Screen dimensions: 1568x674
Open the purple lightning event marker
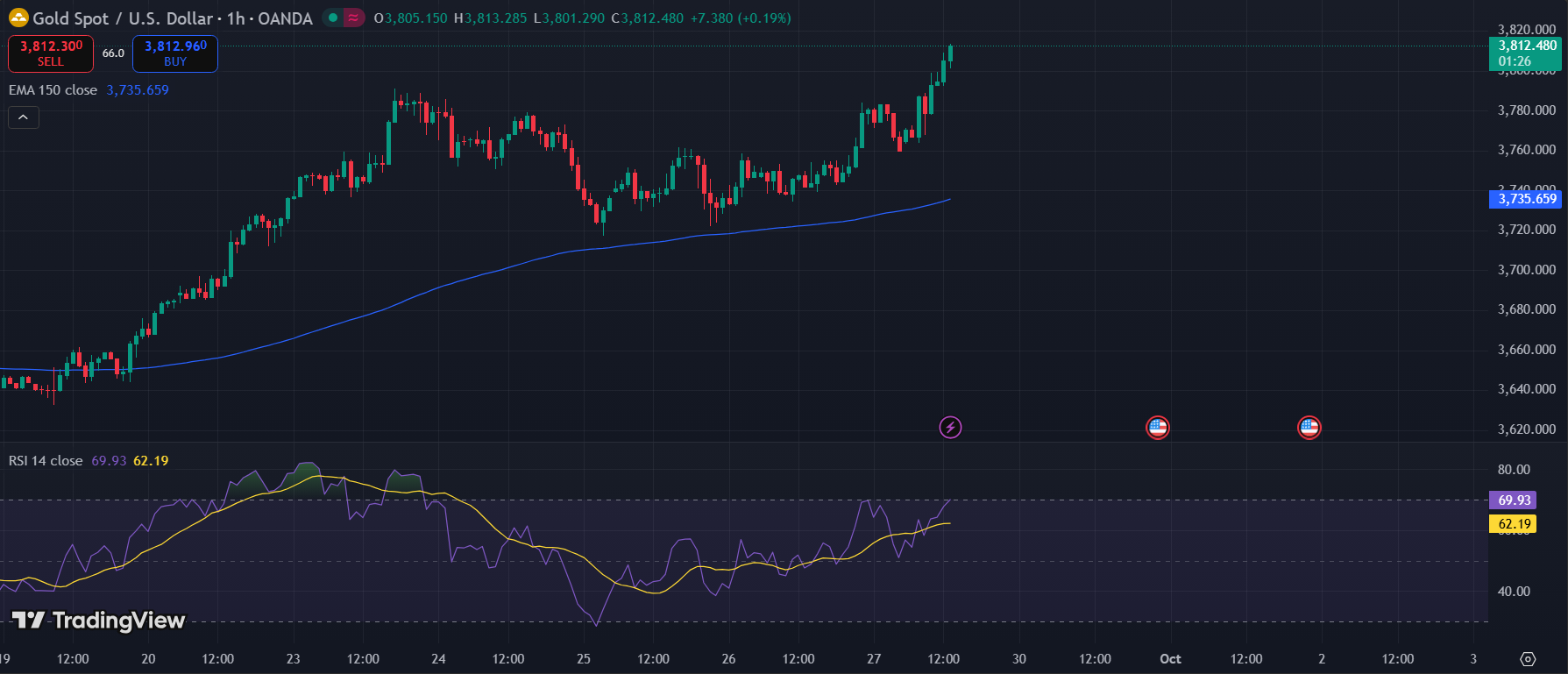(950, 428)
